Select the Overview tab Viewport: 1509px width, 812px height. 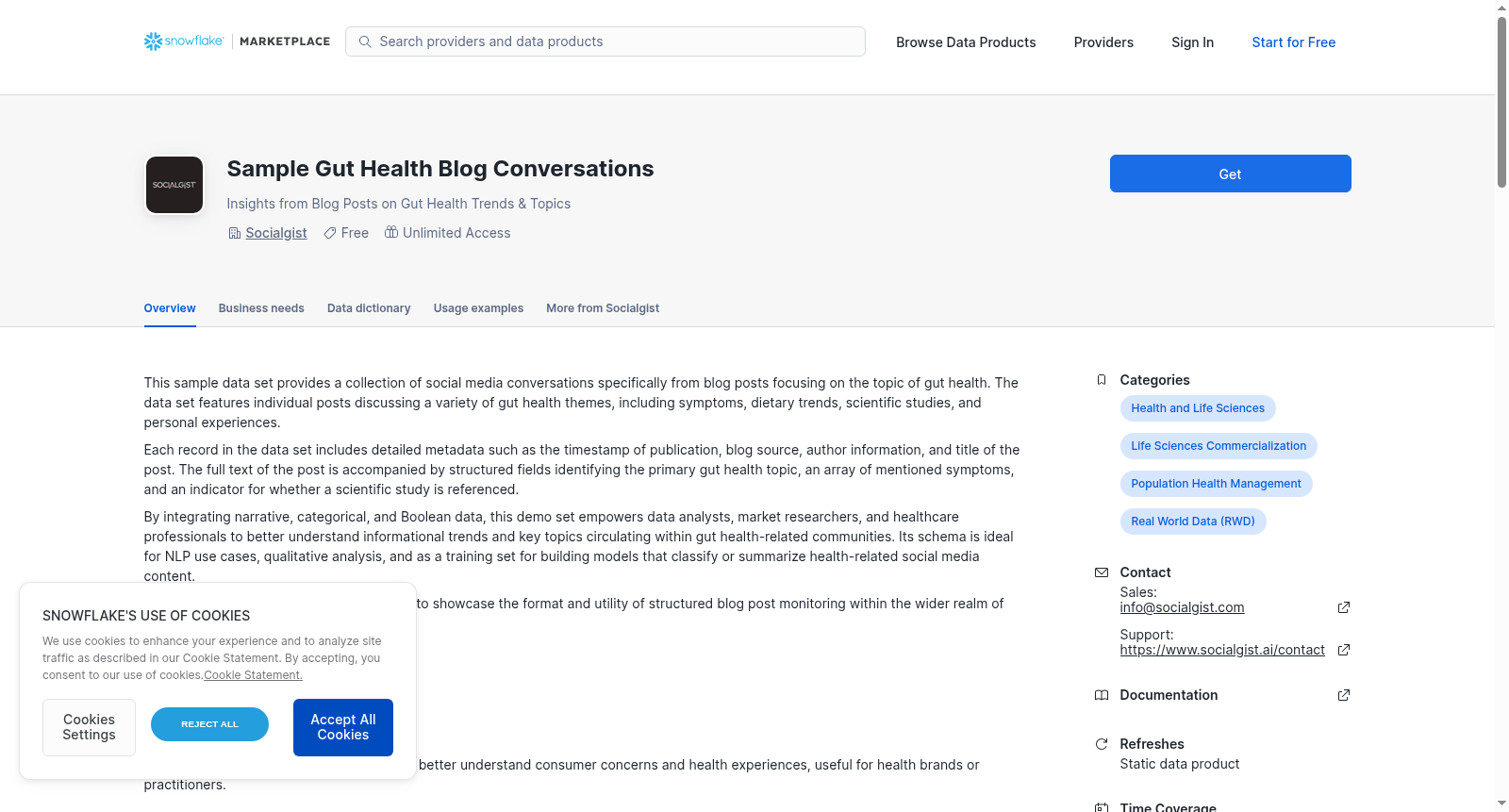pos(170,308)
